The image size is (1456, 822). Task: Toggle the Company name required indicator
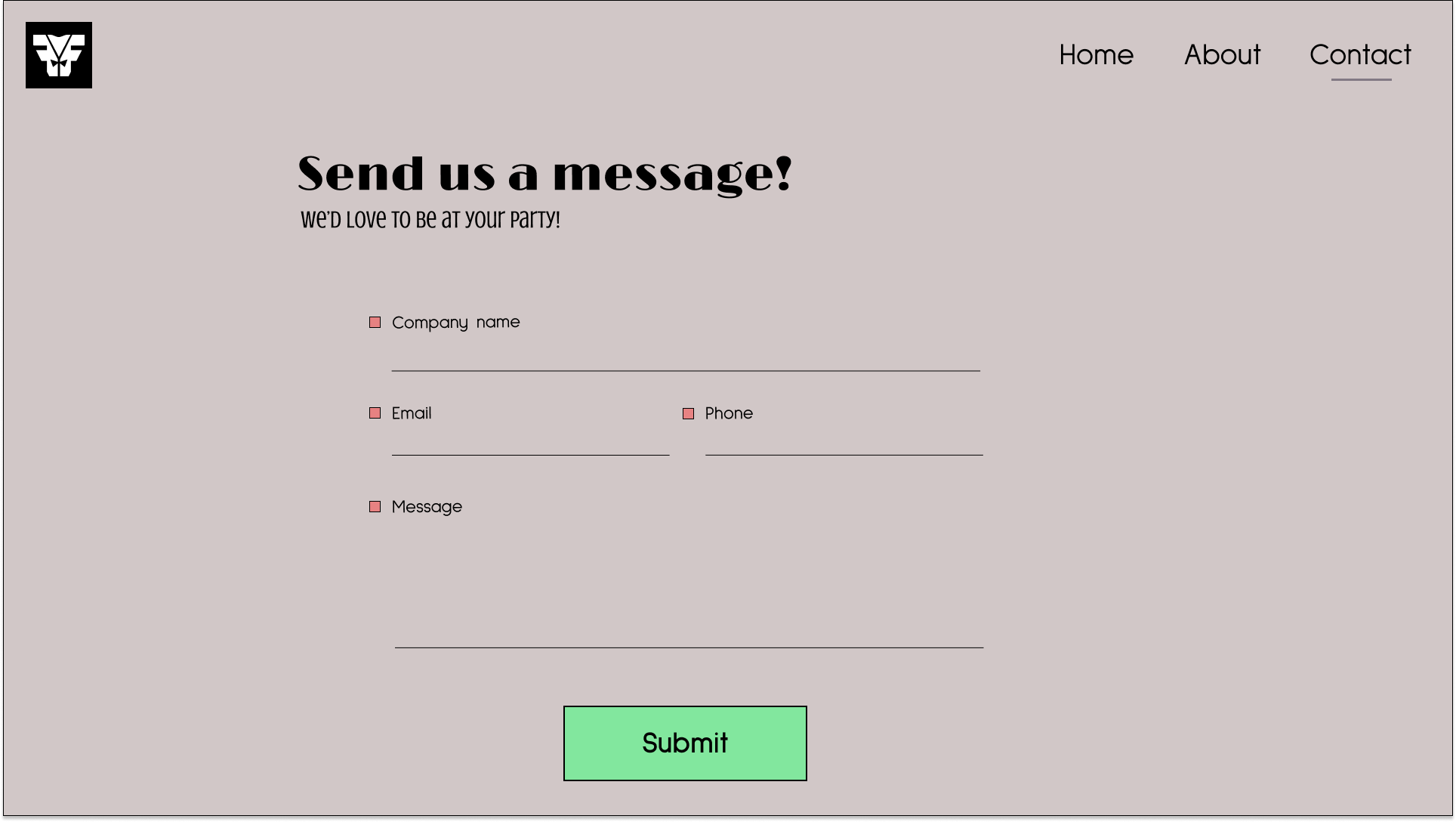(375, 322)
